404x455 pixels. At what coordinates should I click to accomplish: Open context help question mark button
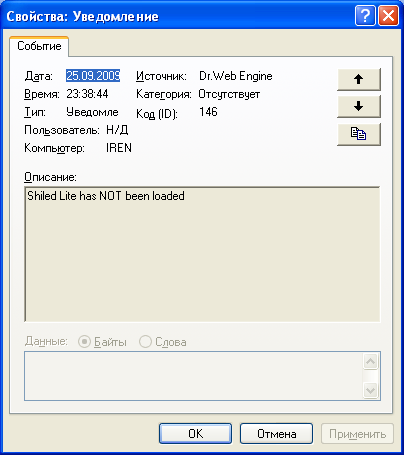pyautogui.click(x=365, y=16)
